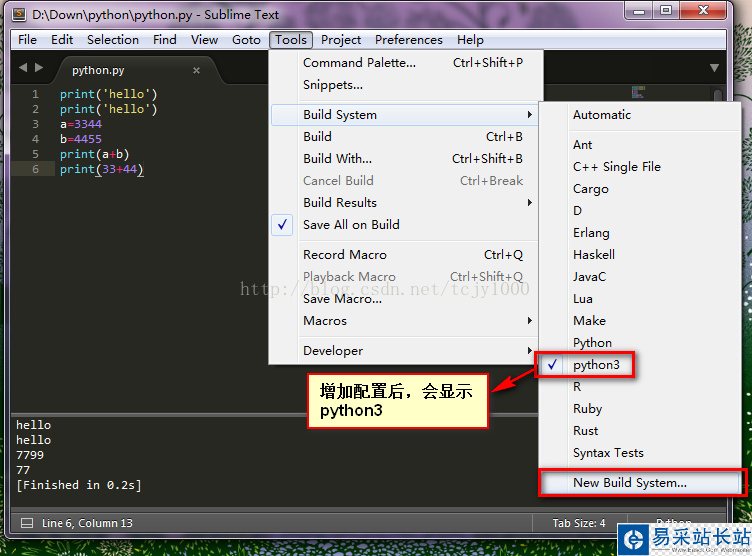752x556 pixels.
Task: Click output line 7799 in build panel
Action: [x=30, y=455]
